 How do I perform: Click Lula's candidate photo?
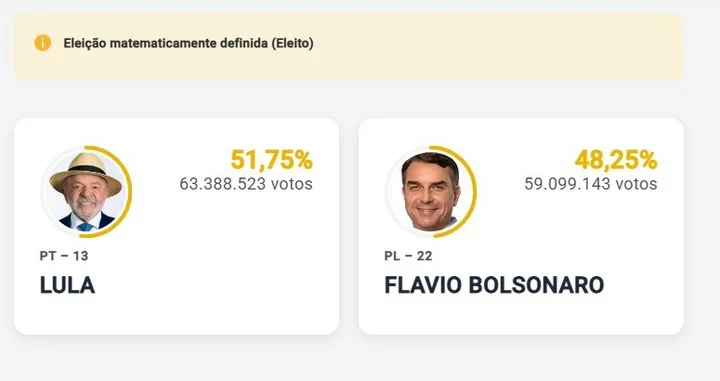[x=86, y=191]
